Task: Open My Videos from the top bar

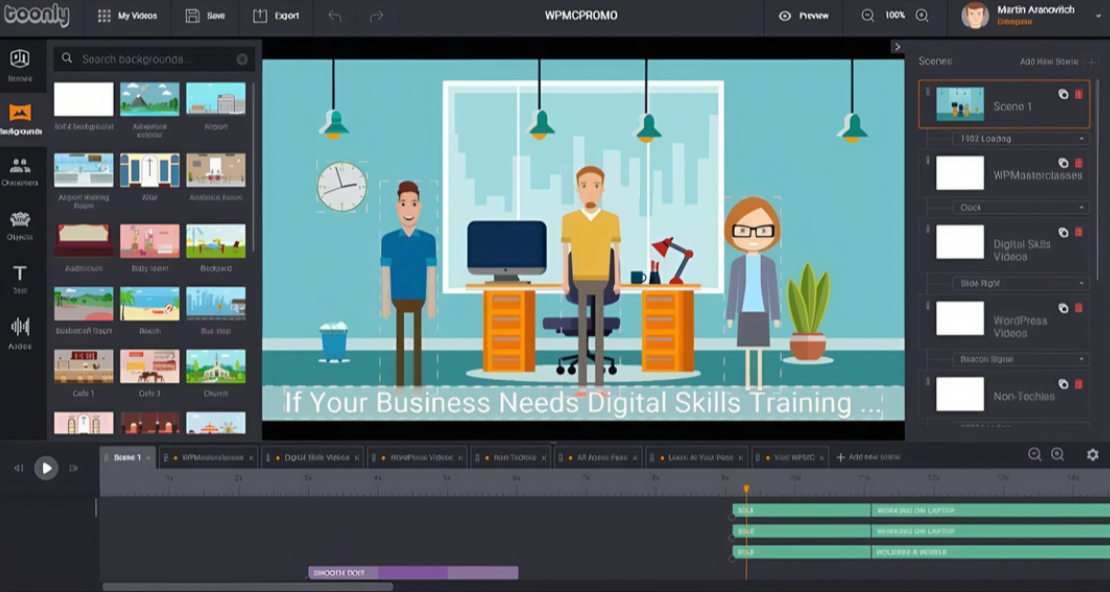Action: coord(127,16)
